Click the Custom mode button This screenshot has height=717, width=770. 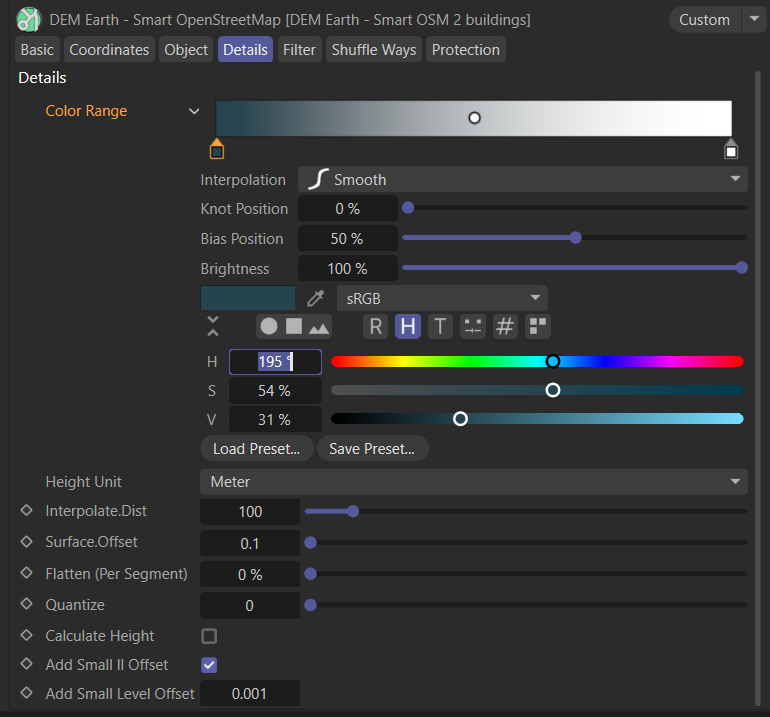click(x=705, y=20)
